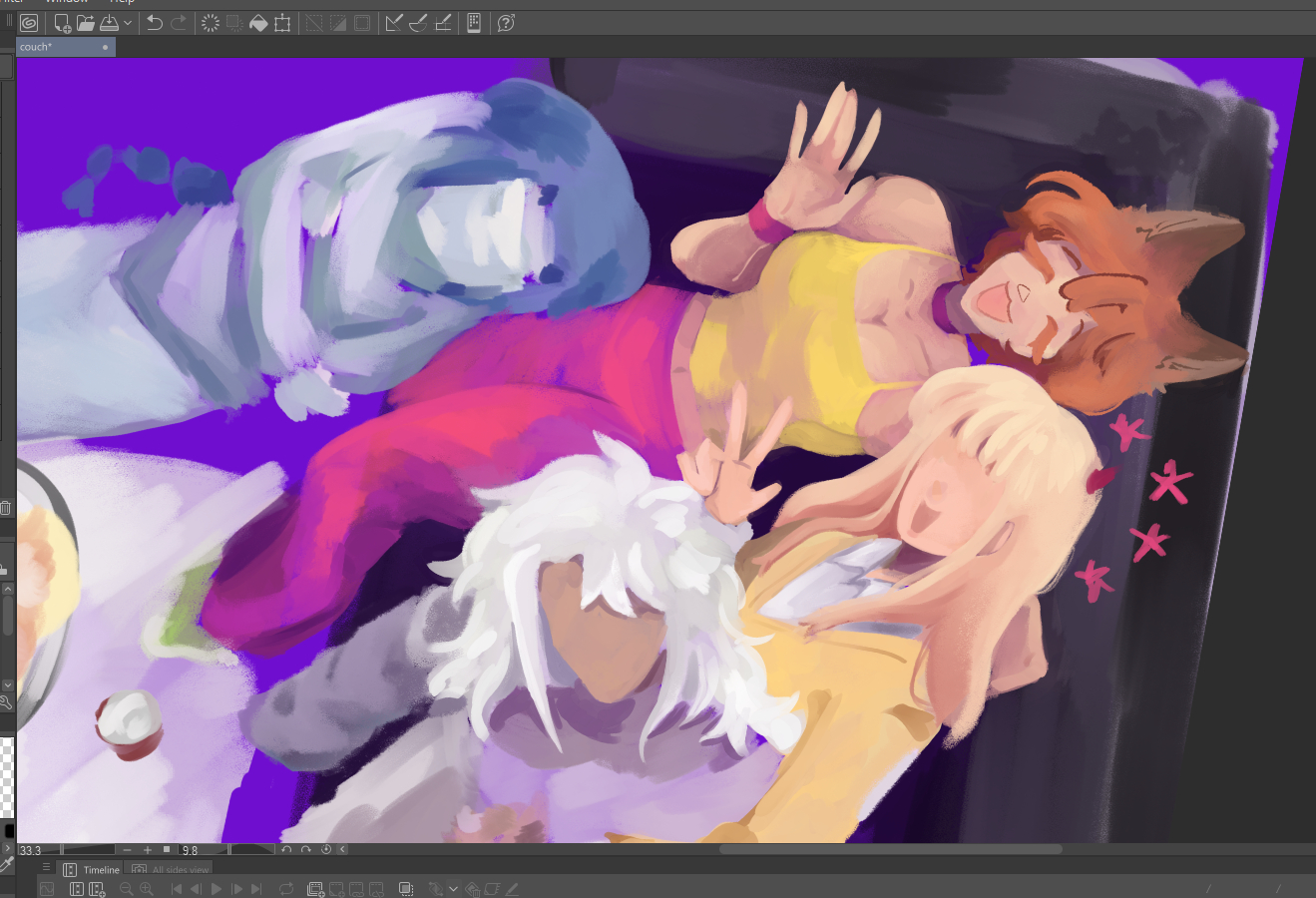Toggle Snap to Grid
1316x898 pixels.
pos(443,23)
